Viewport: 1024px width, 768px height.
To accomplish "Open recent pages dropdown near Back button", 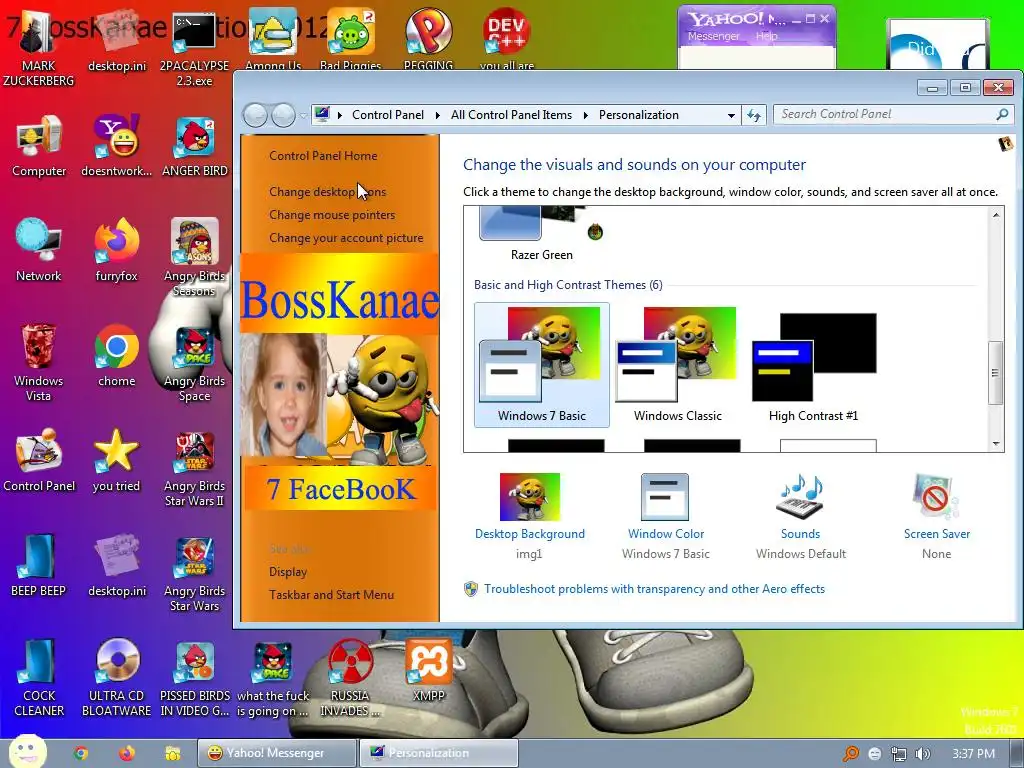I will click(303, 116).
